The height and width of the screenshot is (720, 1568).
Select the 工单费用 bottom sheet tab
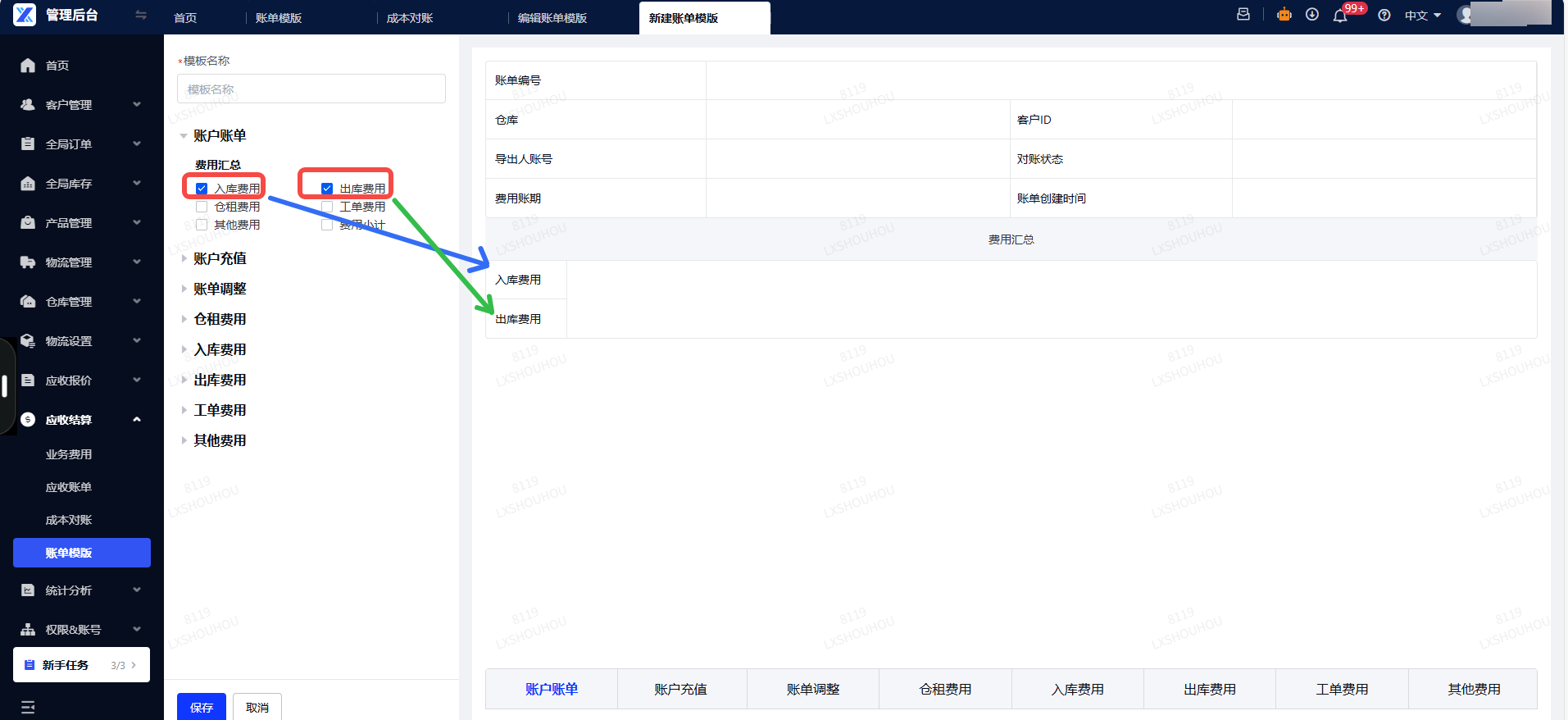(1342, 689)
